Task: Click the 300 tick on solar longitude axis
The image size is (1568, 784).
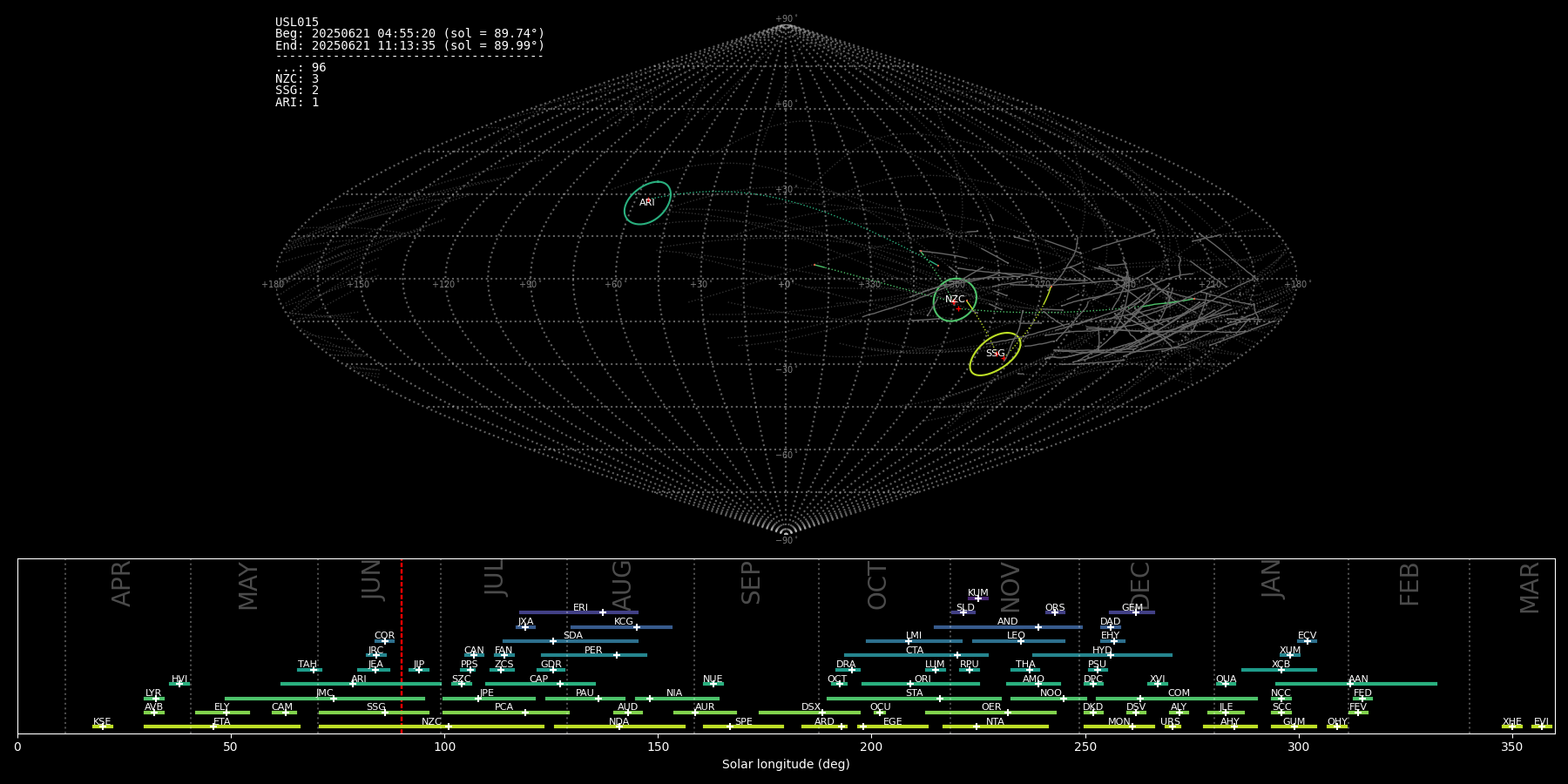Action: [x=1298, y=747]
